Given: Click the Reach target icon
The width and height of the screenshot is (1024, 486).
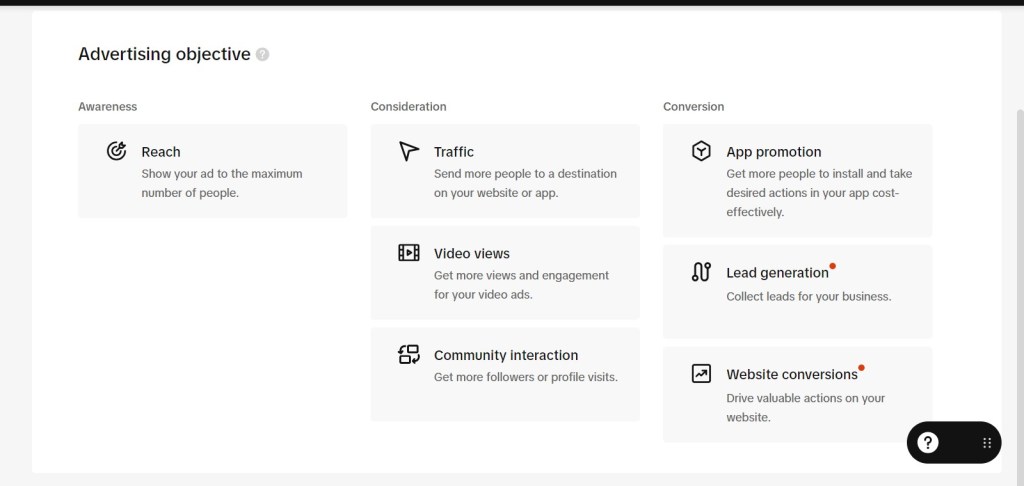Looking at the screenshot, I should [x=117, y=151].
